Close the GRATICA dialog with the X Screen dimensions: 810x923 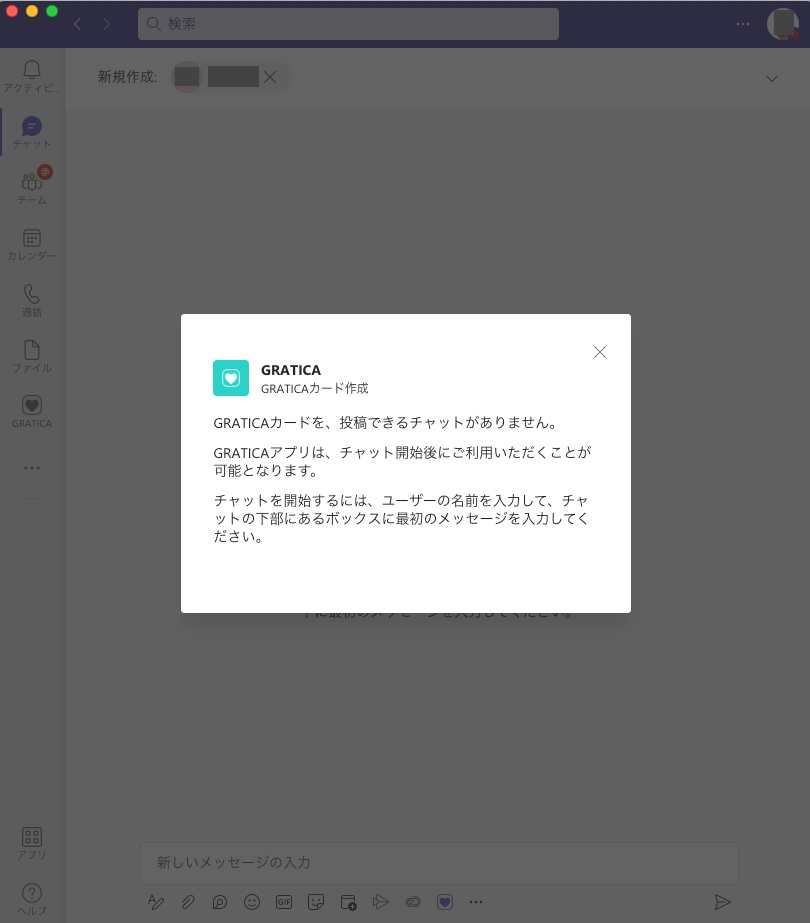(600, 352)
